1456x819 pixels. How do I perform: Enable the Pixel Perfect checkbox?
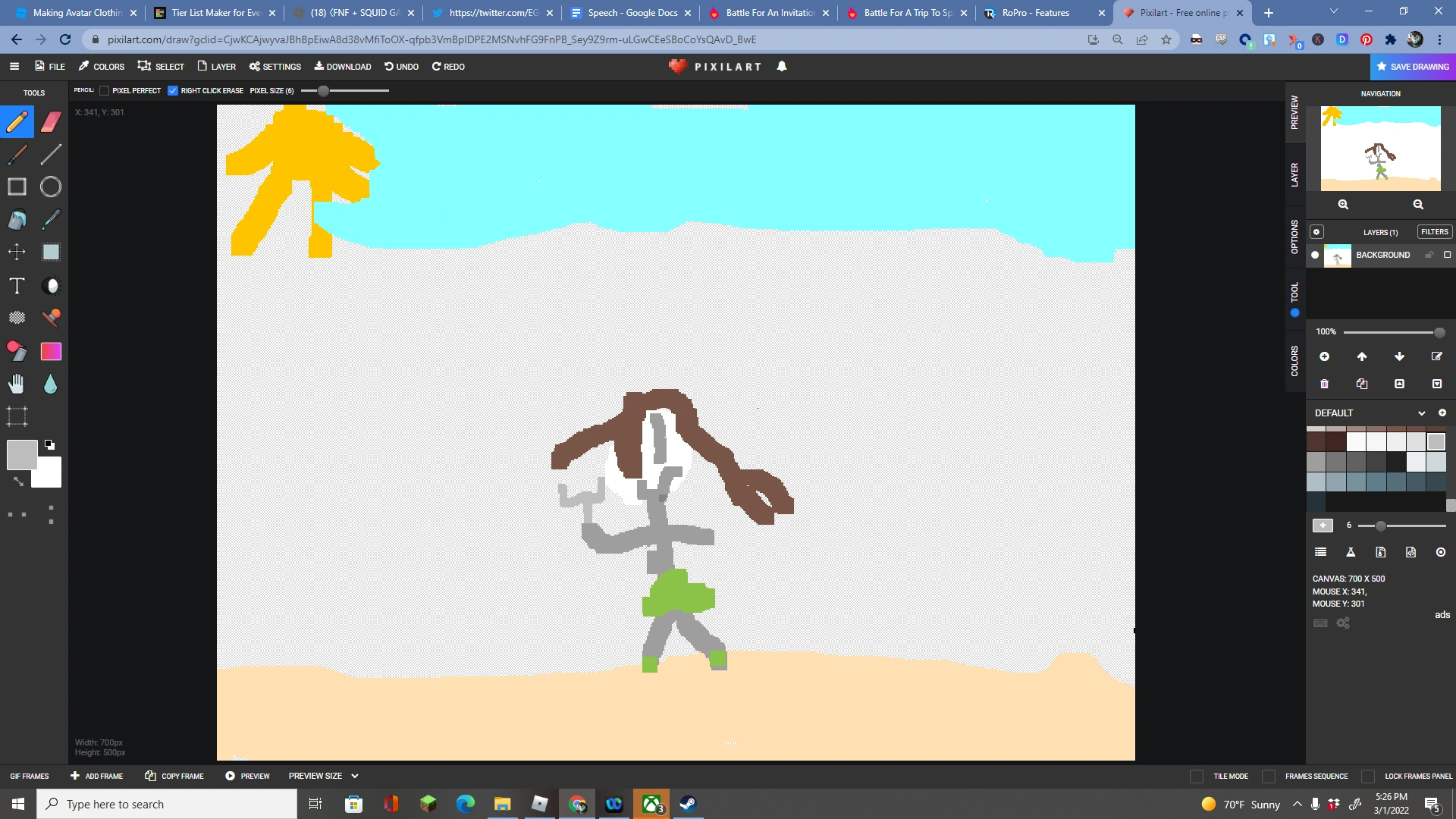click(x=105, y=91)
